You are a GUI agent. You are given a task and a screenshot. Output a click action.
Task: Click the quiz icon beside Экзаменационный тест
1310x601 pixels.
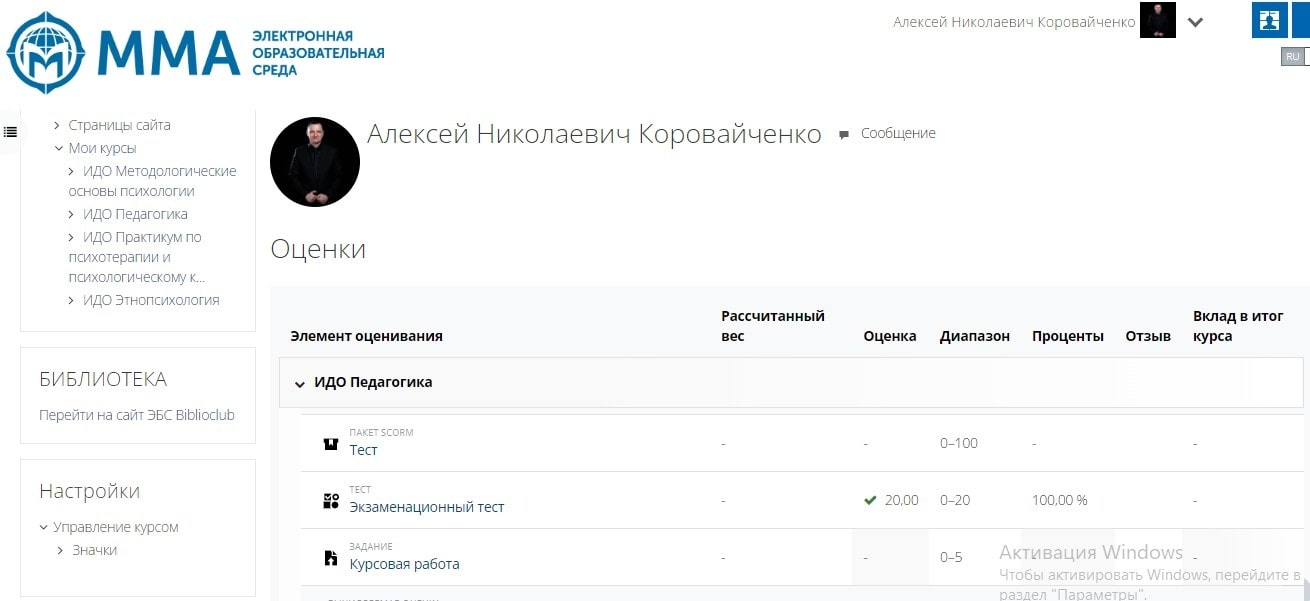click(x=331, y=498)
